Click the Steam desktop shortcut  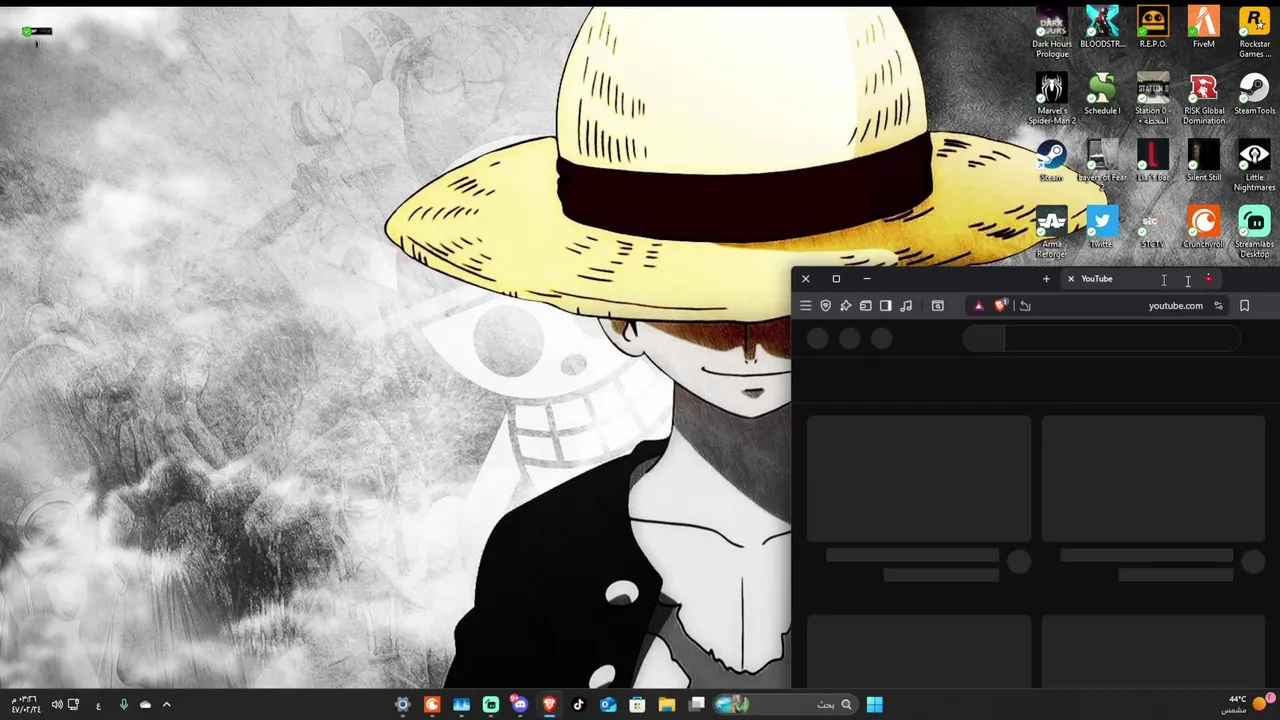coord(1051,162)
